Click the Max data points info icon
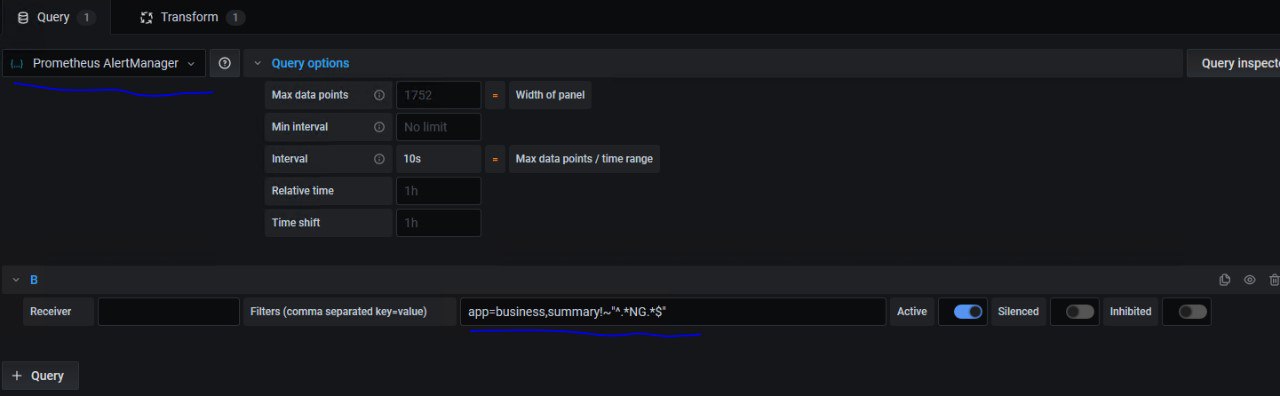 (379, 96)
